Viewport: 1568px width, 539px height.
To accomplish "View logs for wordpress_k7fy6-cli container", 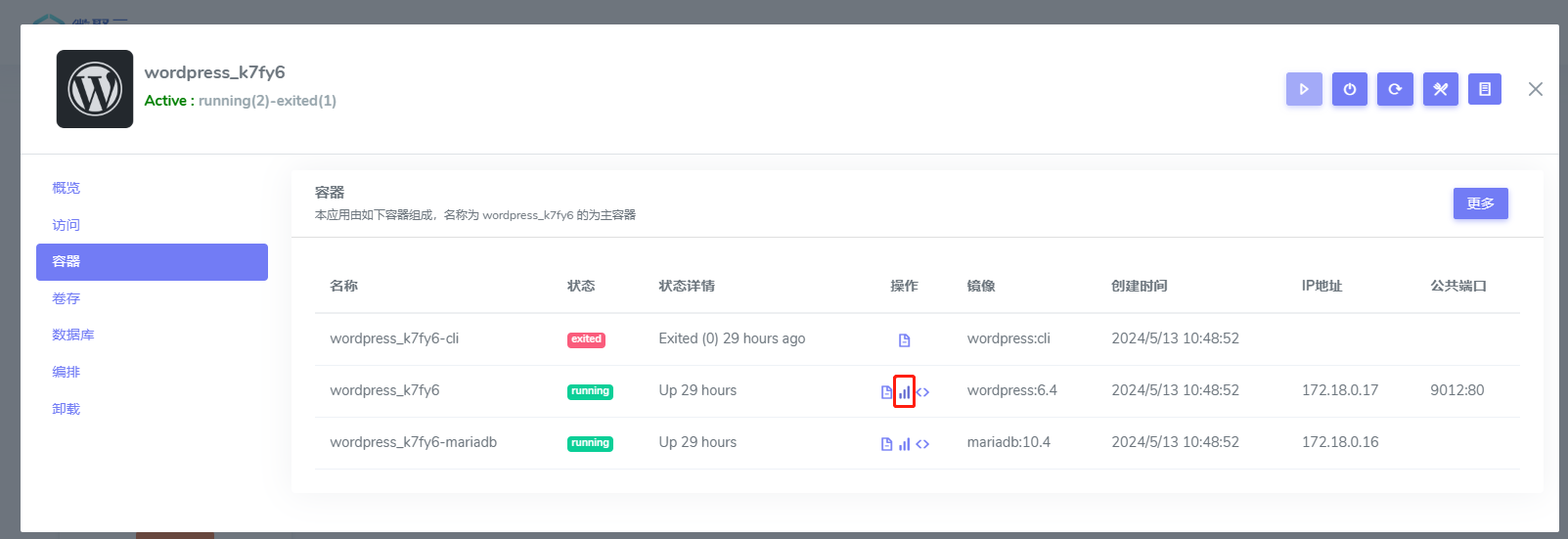I will click(904, 340).
